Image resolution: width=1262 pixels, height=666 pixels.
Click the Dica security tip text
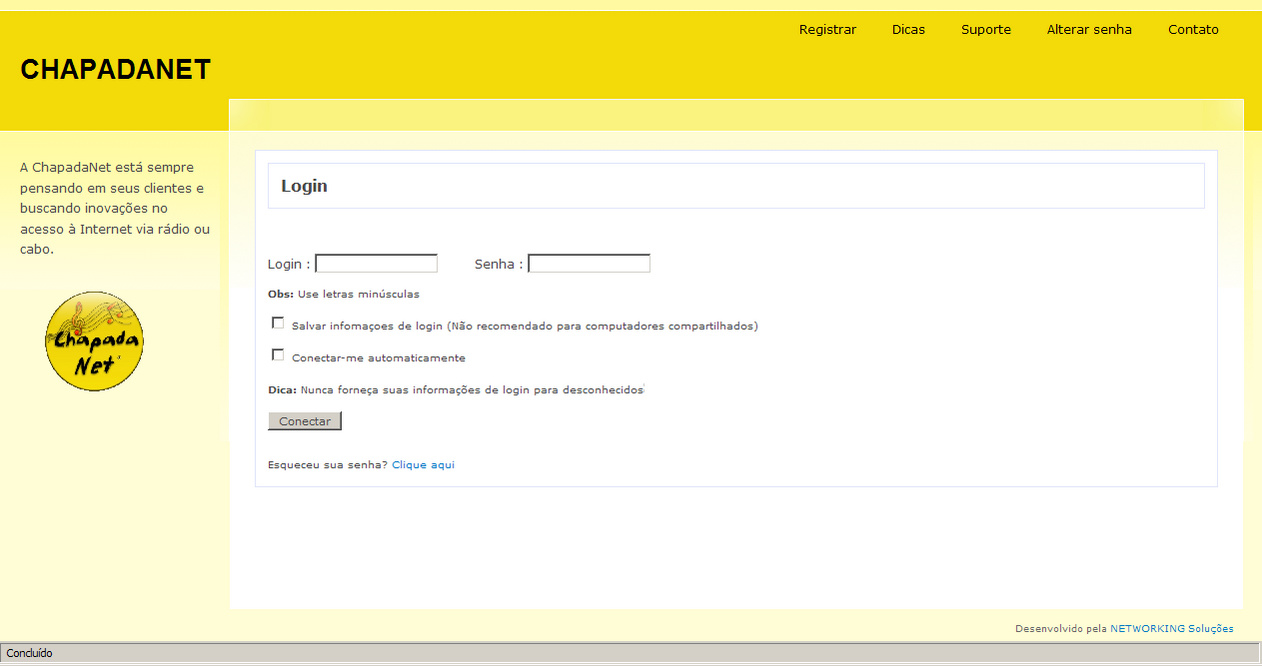point(456,390)
